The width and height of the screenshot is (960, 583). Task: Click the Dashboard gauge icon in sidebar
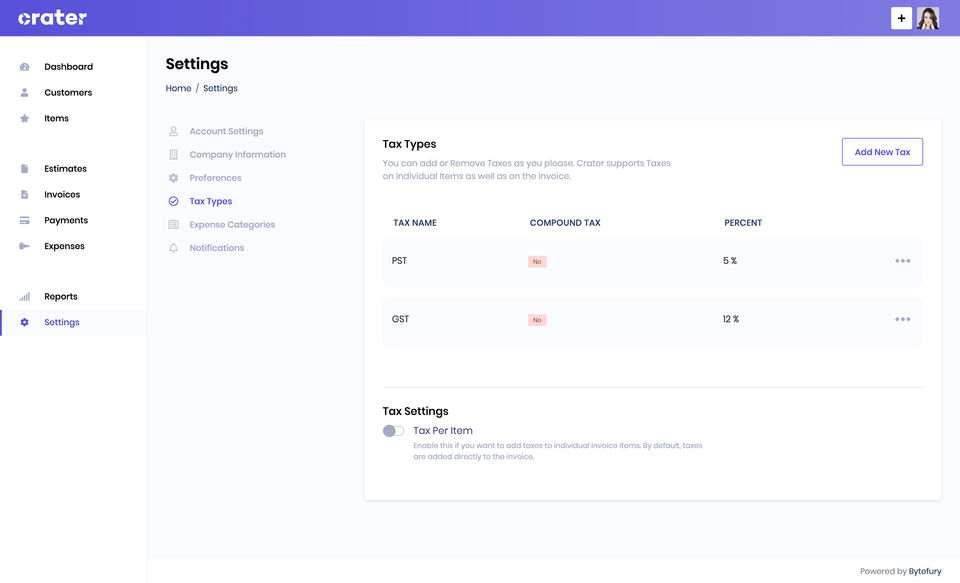tap(24, 67)
